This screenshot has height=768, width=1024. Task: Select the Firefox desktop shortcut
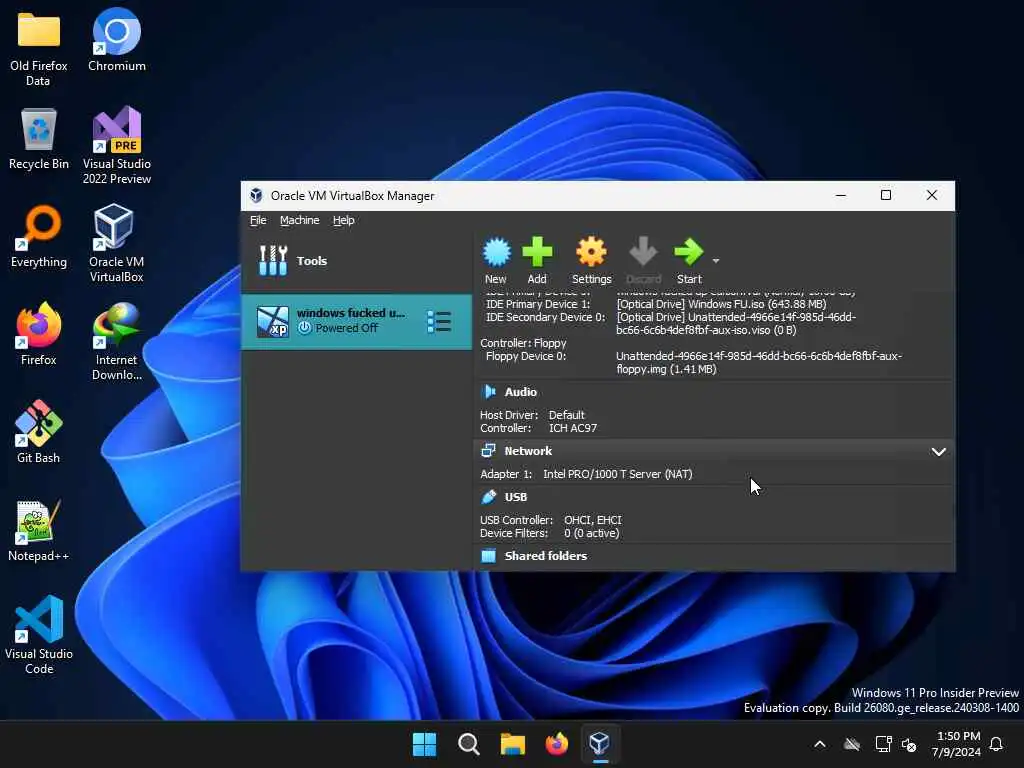point(39,334)
